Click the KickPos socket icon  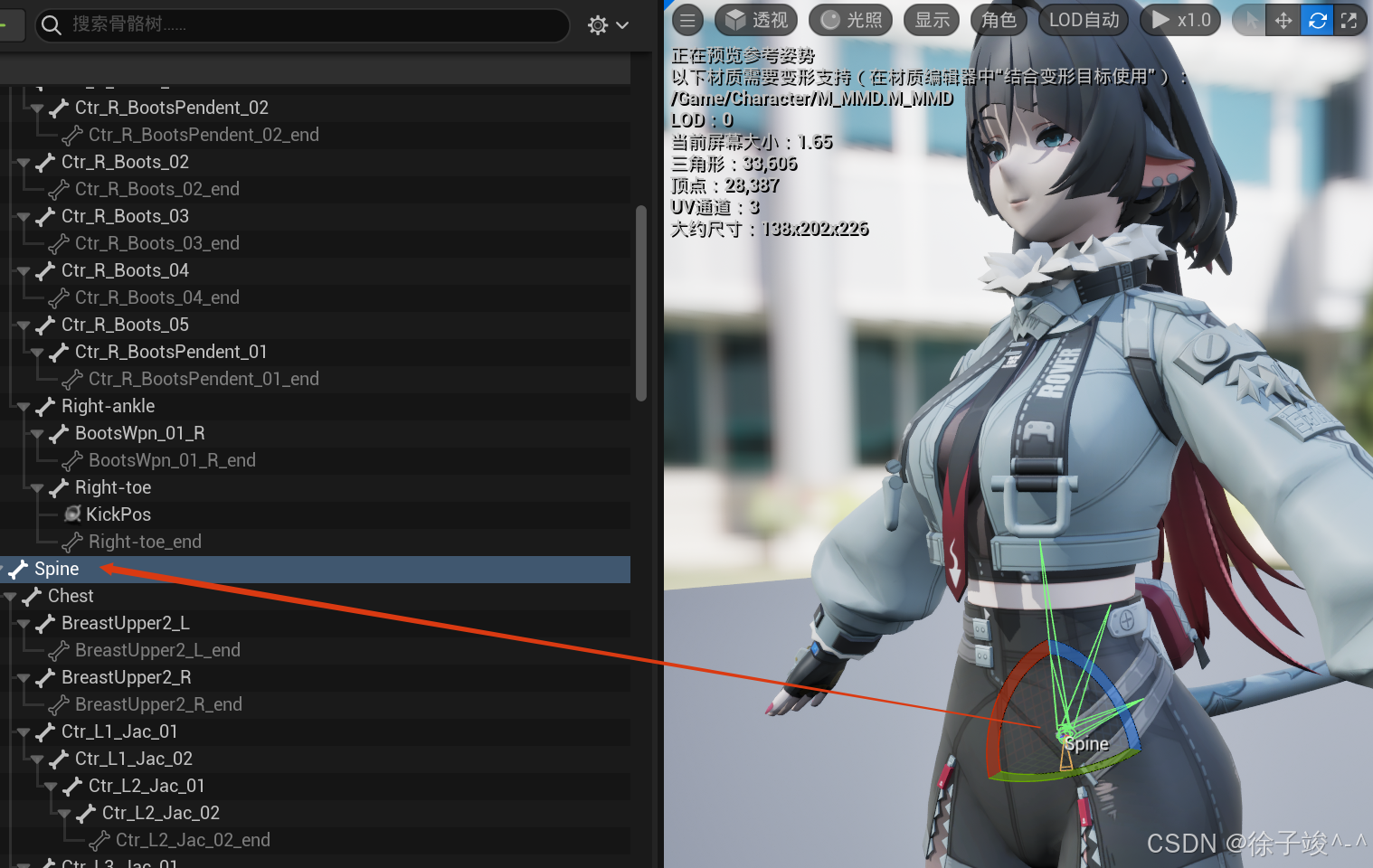coord(72,514)
